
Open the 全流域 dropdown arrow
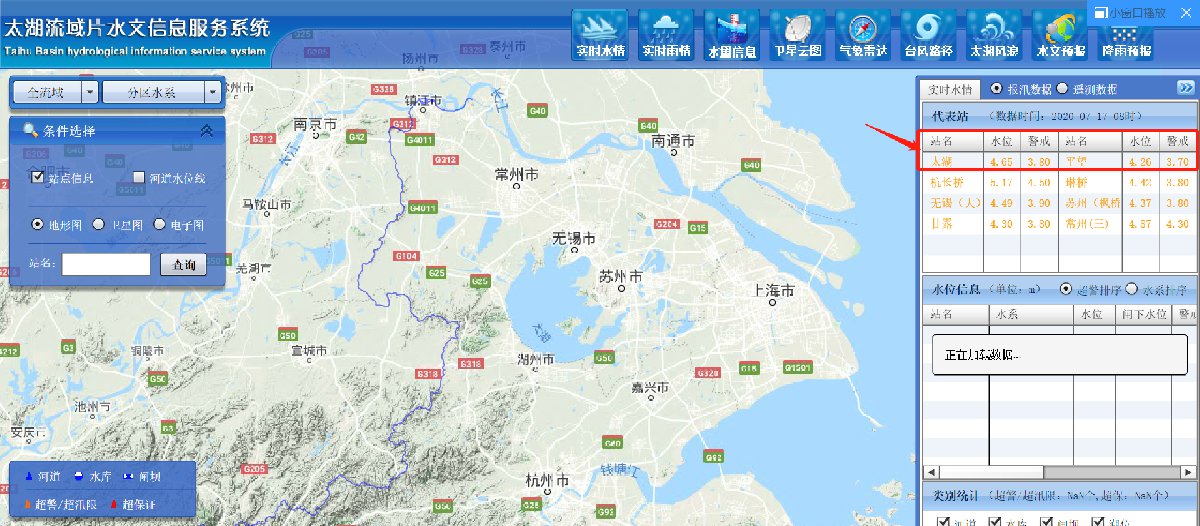(90, 92)
